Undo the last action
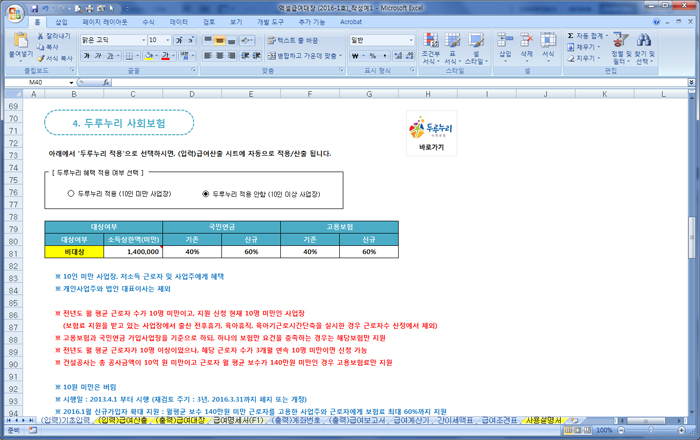The height and width of the screenshot is (440, 700). tap(45, 8)
